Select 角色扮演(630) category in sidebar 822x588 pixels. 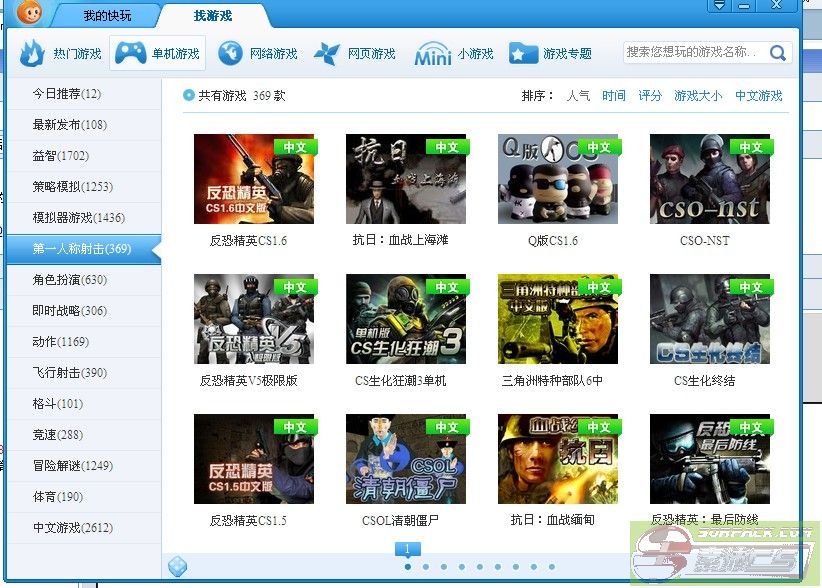click(x=70, y=280)
